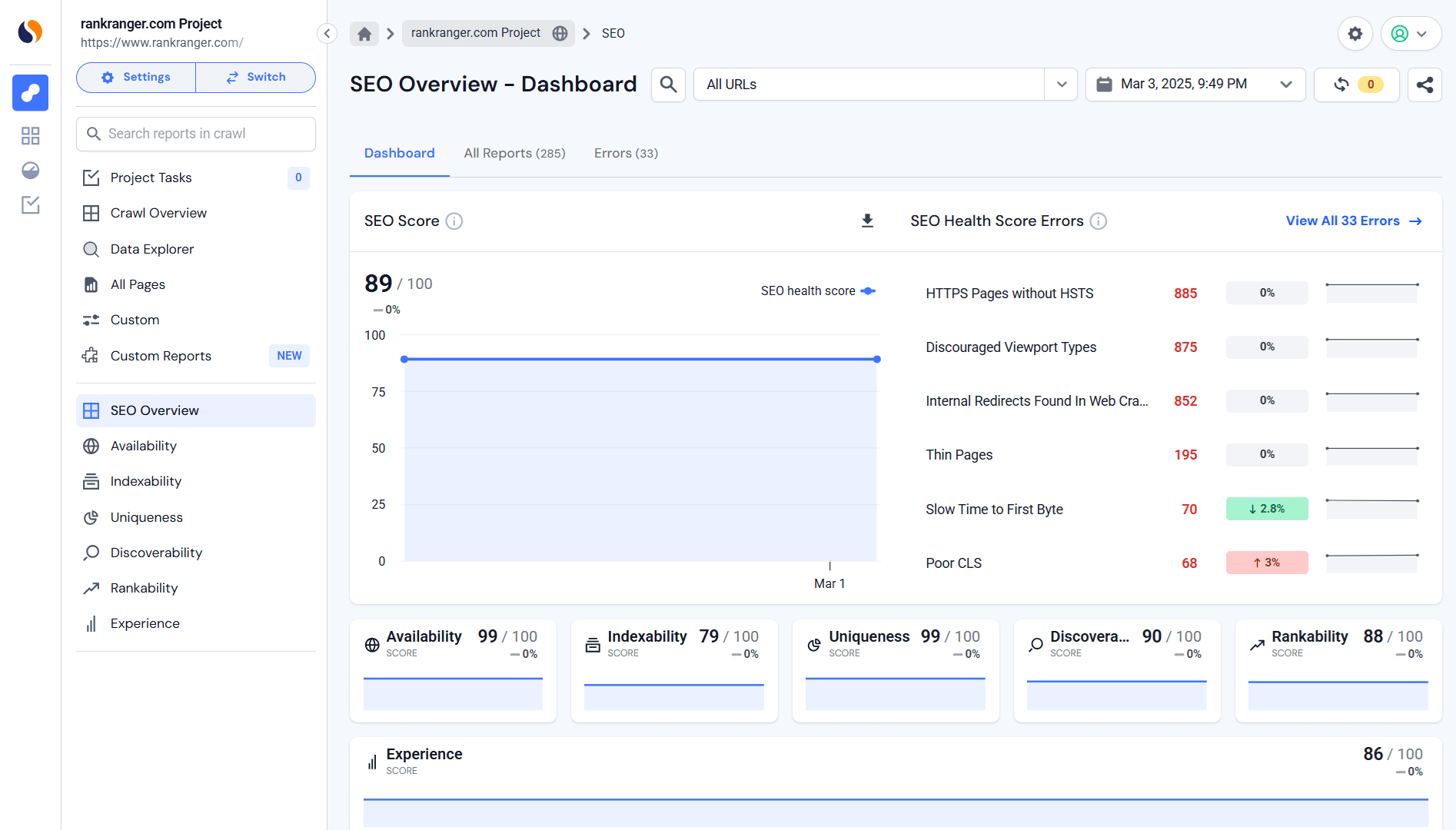1456x830 pixels.
Task: Click the NEW badge on Custom Reports
Action: tap(289, 356)
